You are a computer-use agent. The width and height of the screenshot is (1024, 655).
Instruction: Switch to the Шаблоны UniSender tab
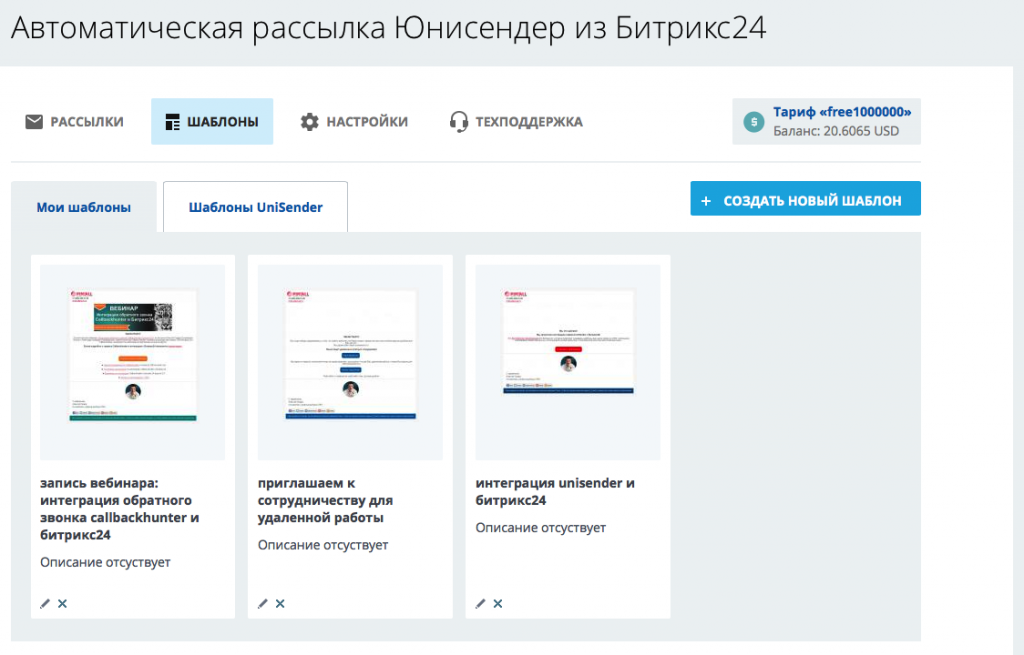pos(255,208)
